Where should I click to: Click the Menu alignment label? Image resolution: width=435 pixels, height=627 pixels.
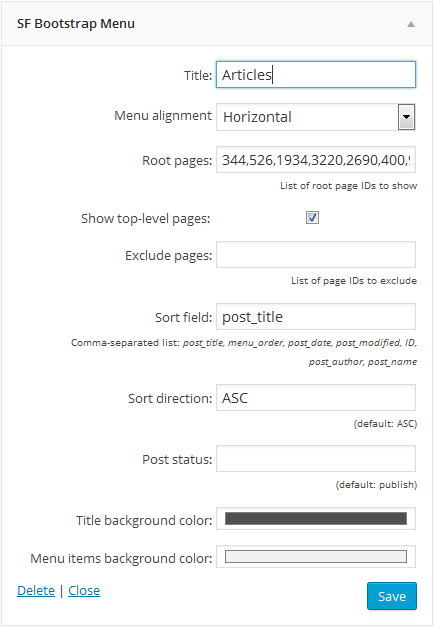pos(163,116)
